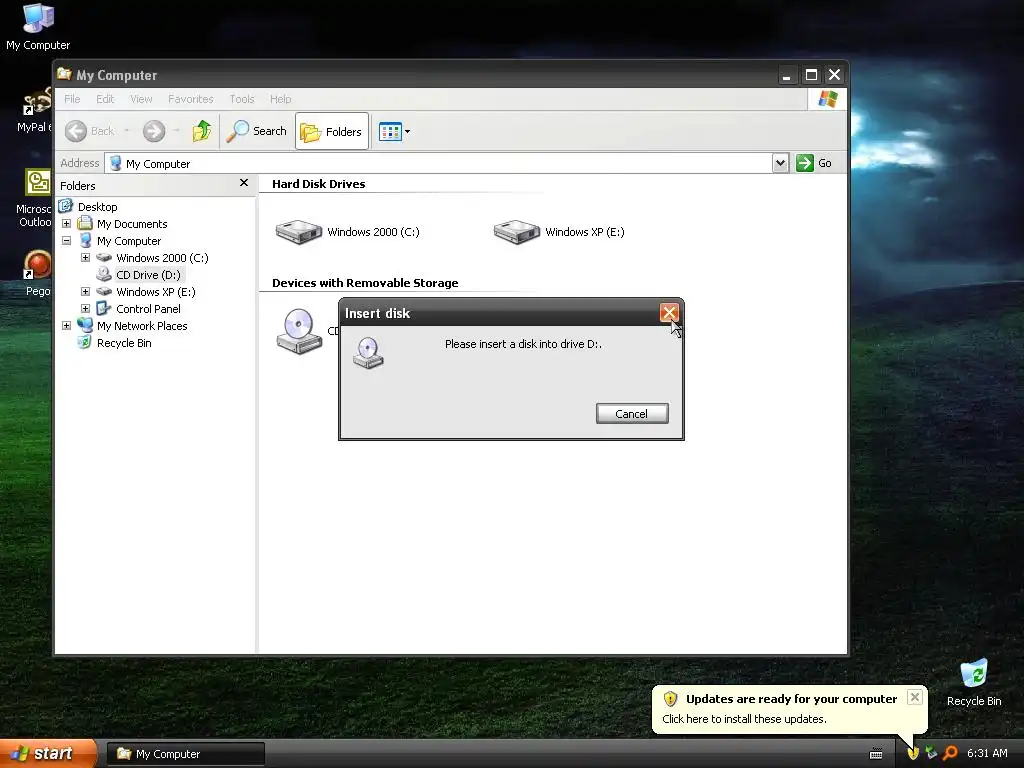Close the Folders pane

[x=244, y=183]
